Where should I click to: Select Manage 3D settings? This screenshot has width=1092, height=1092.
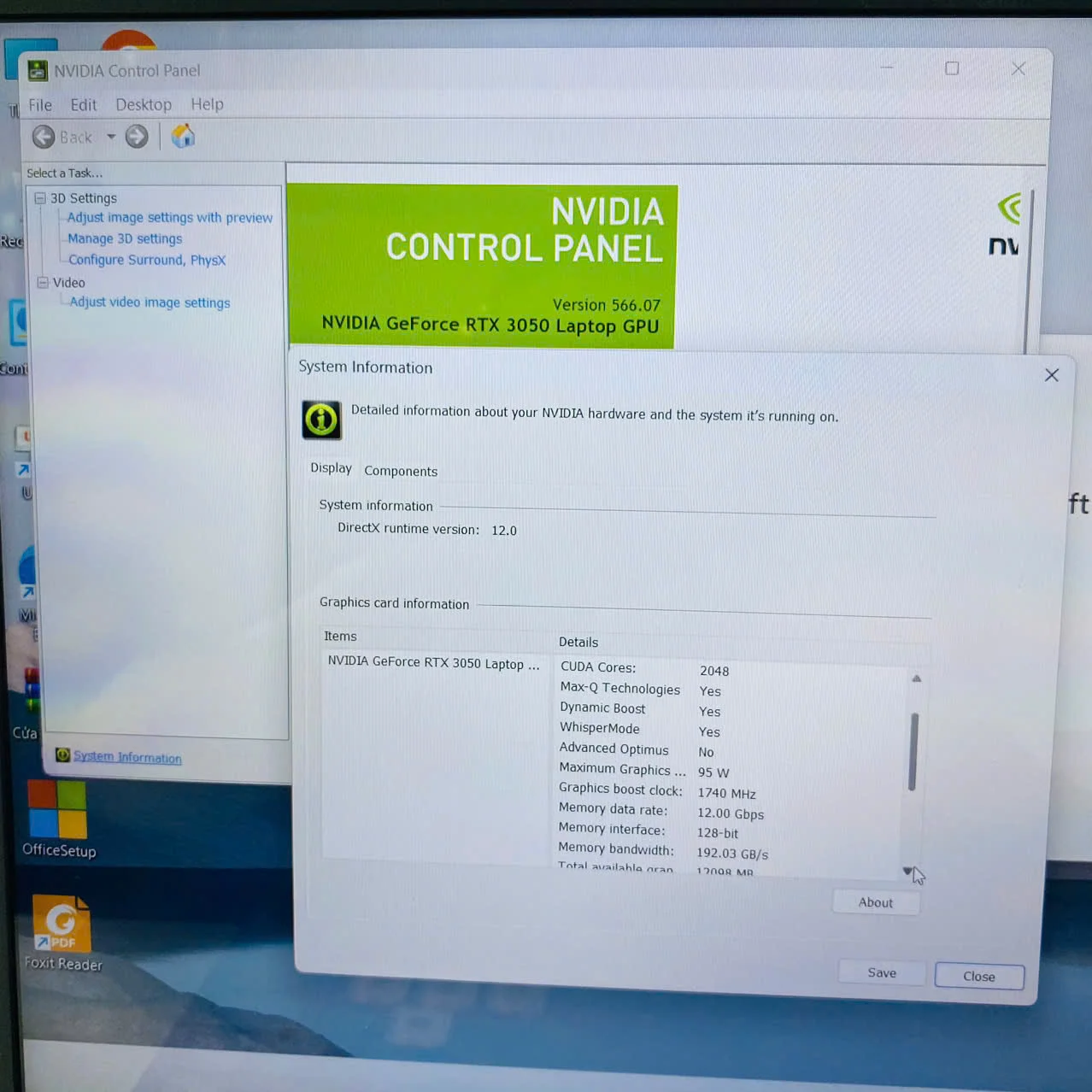click(x=125, y=238)
